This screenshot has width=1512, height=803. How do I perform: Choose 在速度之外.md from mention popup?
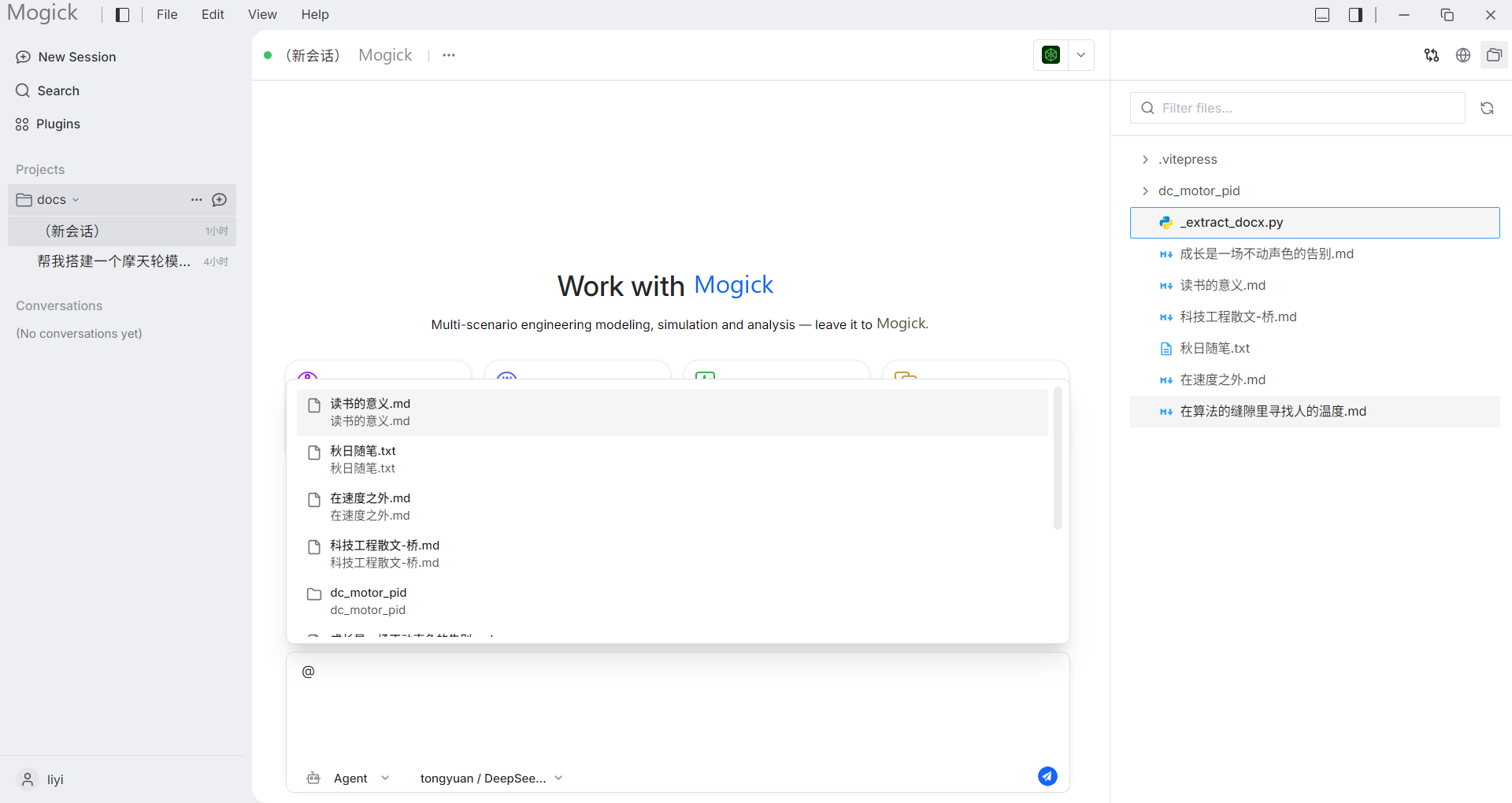coord(672,507)
